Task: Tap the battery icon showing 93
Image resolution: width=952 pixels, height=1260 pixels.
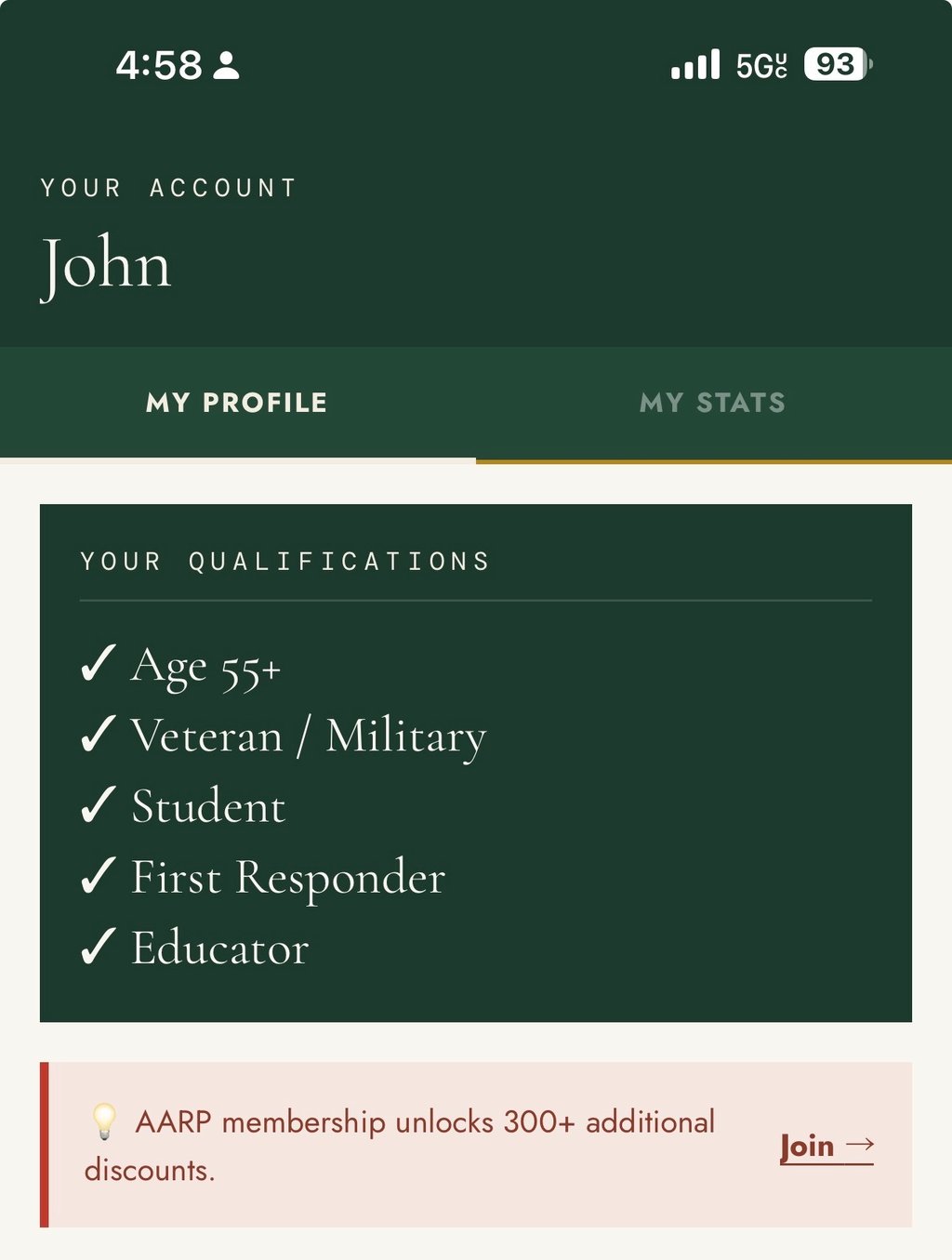Action: [x=838, y=64]
